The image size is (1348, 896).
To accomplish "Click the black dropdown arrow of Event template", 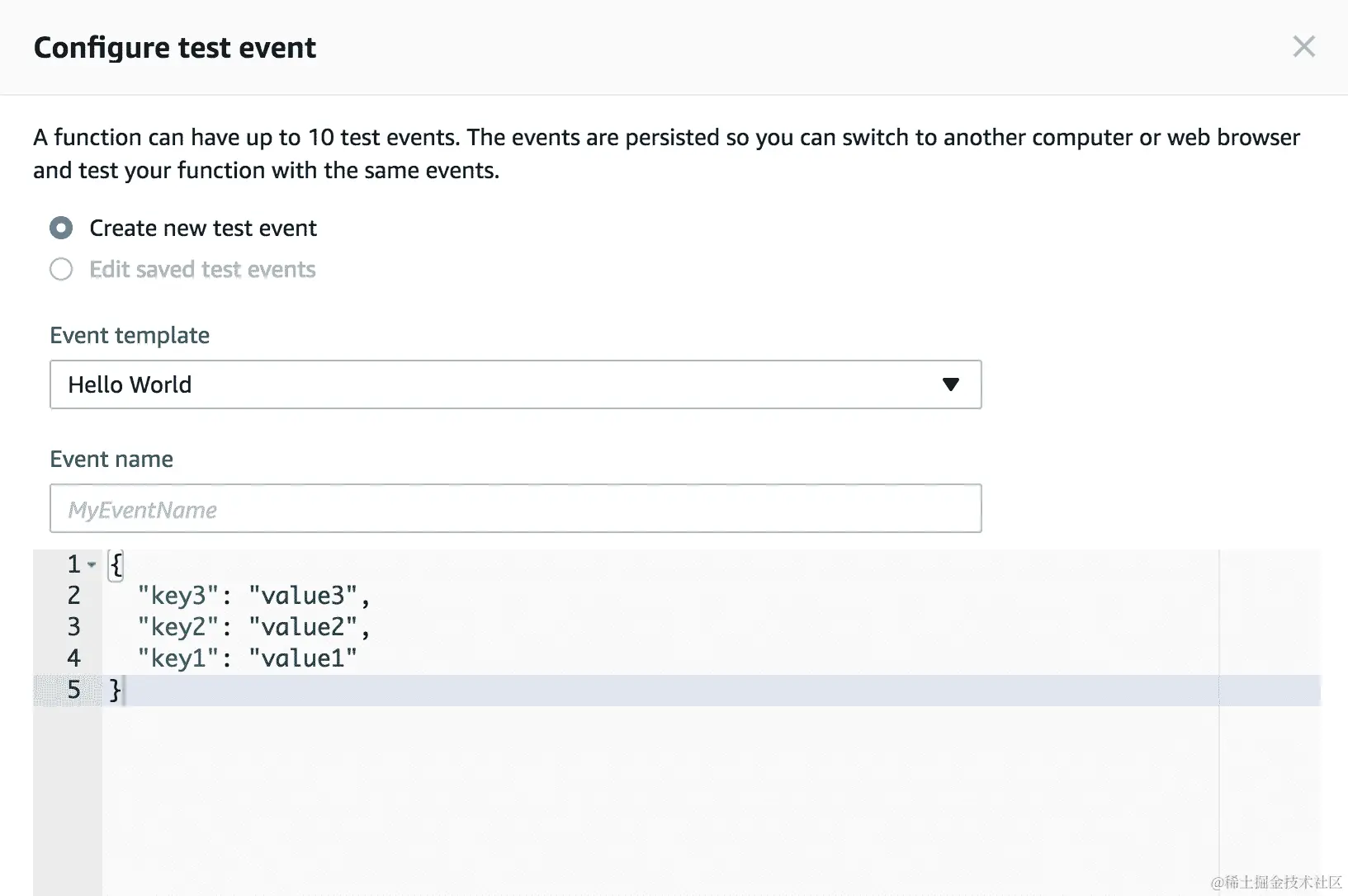I will 950,384.
